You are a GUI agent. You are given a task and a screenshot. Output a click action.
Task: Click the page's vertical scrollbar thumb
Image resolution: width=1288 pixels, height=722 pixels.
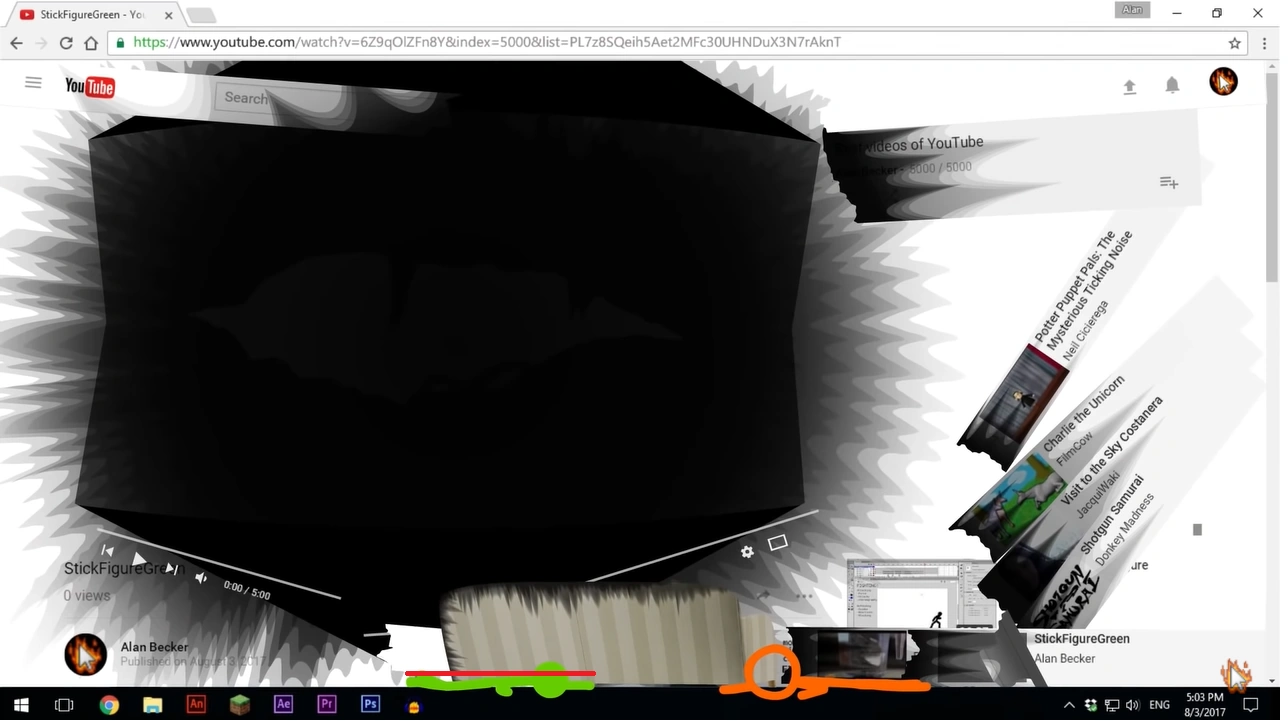coord(1272,178)
